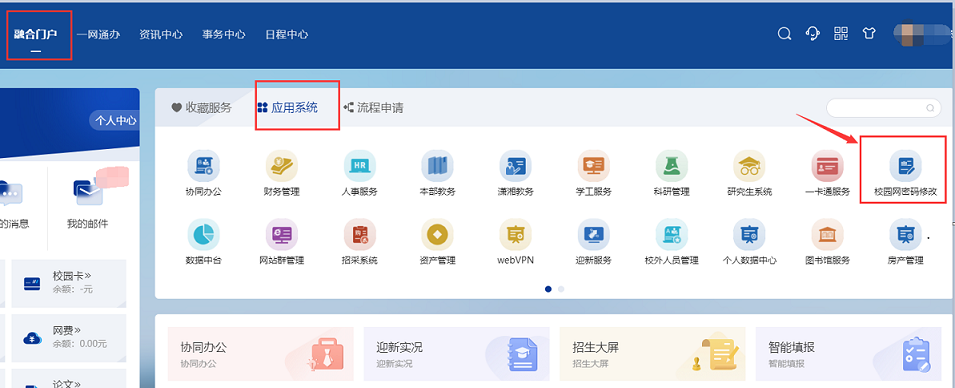Switch to the 融合门户 nav item
Screen dimensions: 955x388
tap(35, 34)
